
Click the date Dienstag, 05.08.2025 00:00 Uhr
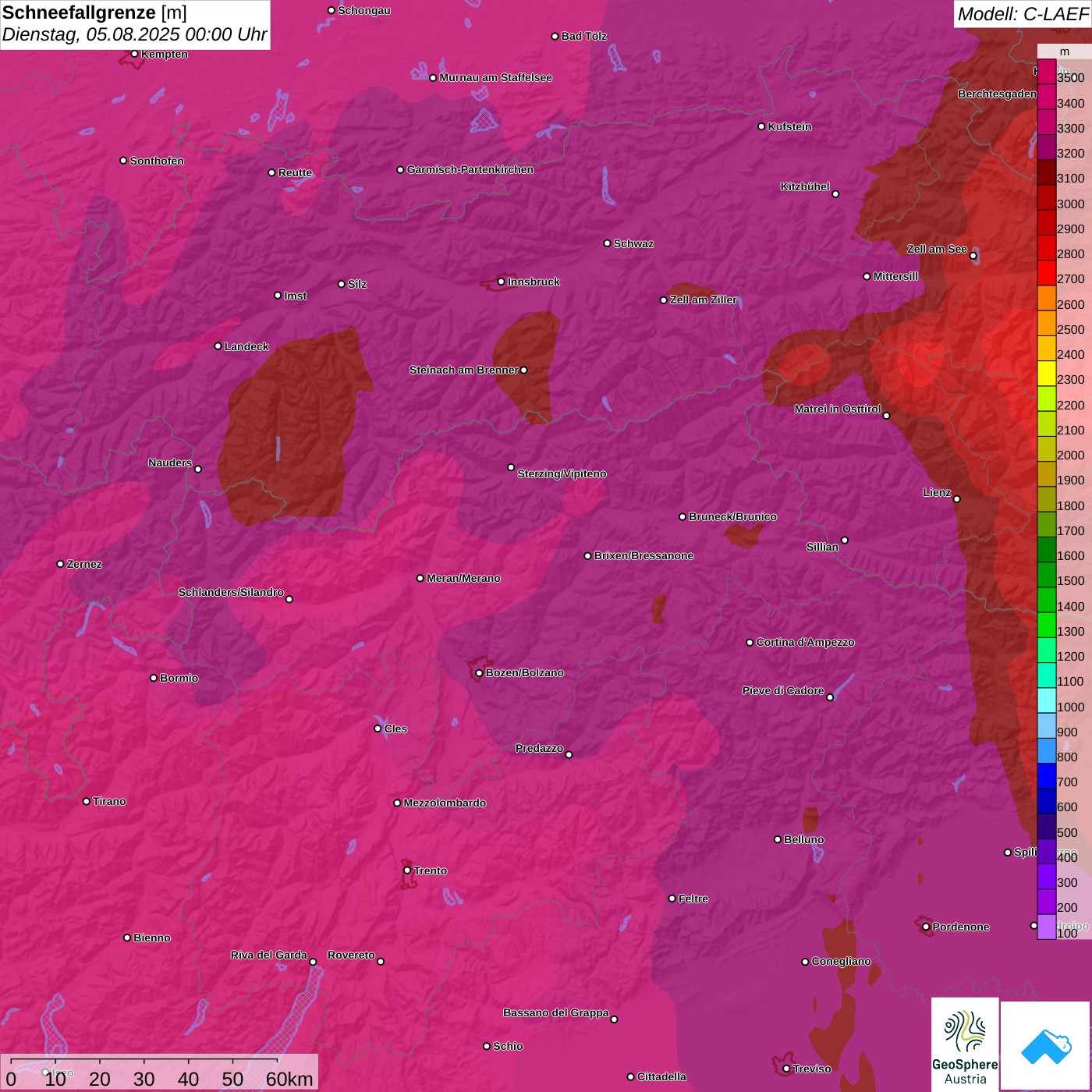point(135,35)
